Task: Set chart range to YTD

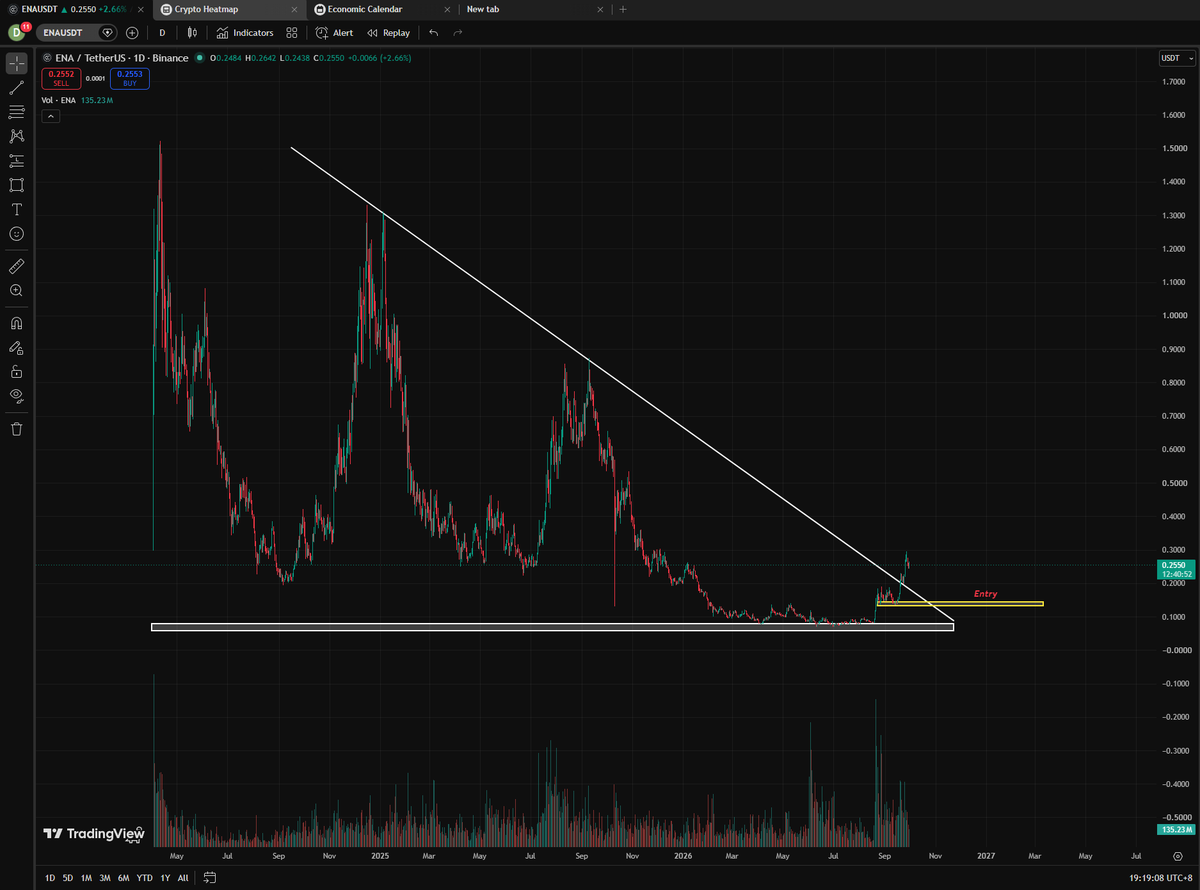Action: point(144,878)
